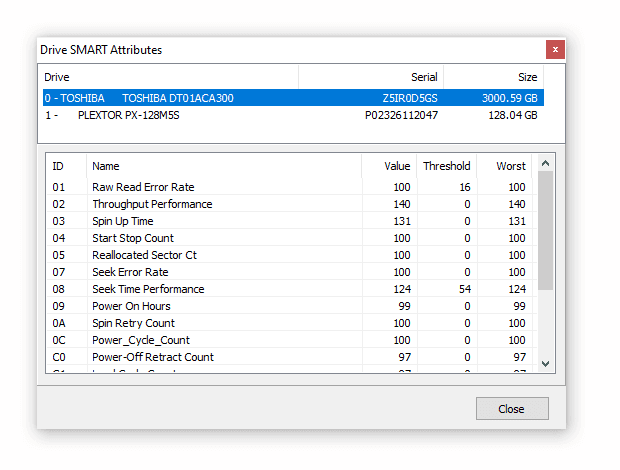Click the Drive column header
Image resolution: width=620 pixels, height=470 pixels.
[170, 77]
